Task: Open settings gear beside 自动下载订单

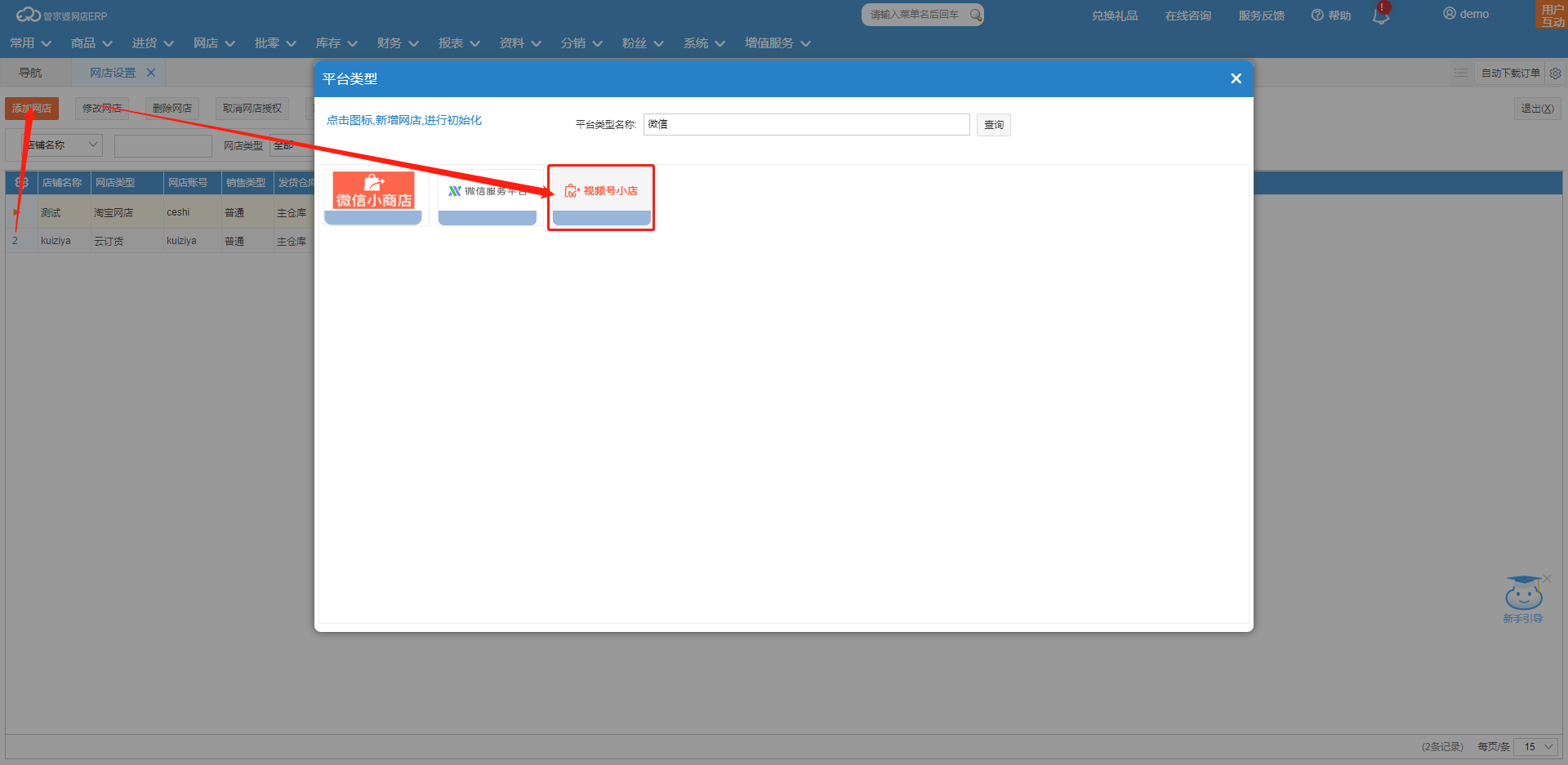Action: 1556,73
